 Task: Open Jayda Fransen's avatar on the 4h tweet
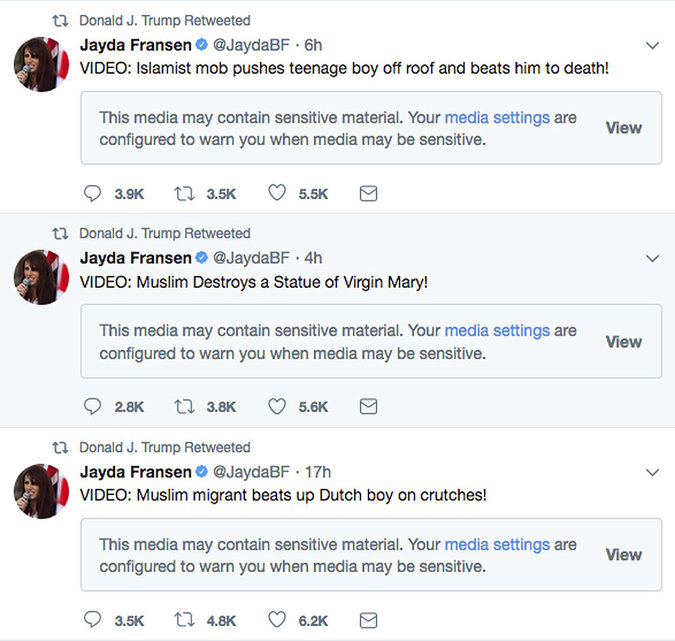pos(41,277)
